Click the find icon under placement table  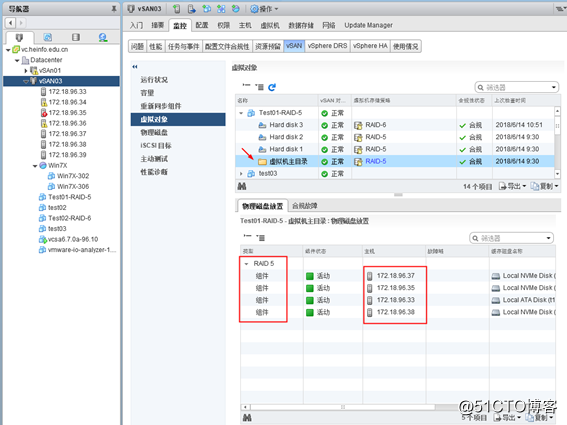point(247,418)
